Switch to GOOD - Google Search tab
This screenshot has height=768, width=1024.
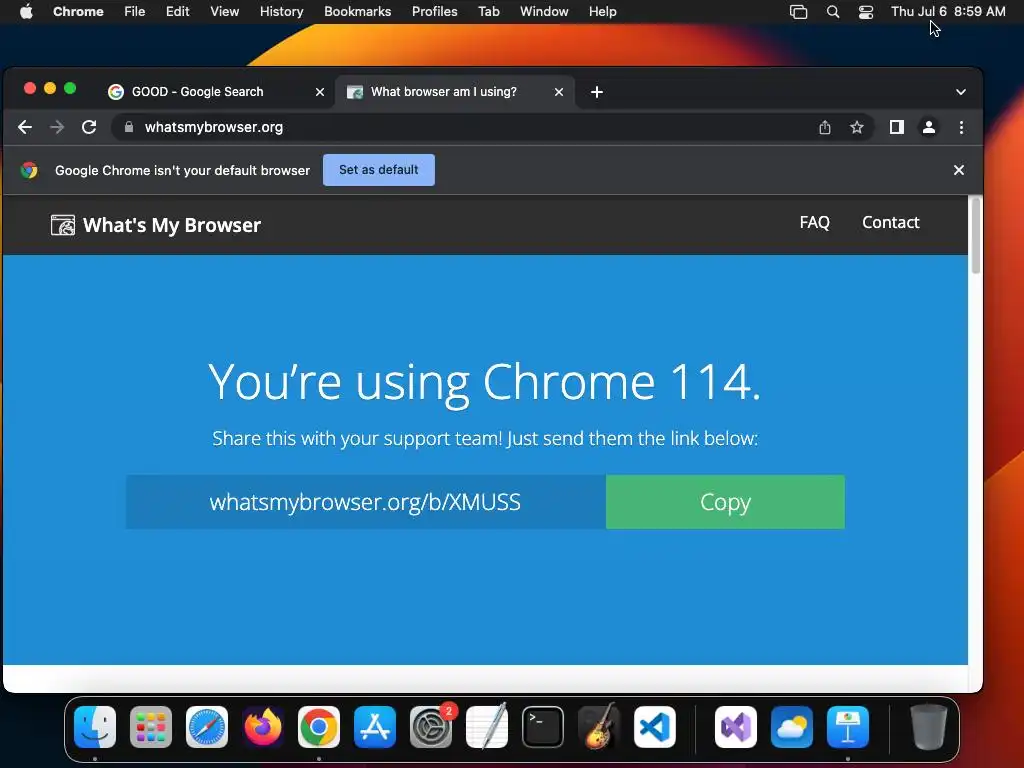(216, 92)
